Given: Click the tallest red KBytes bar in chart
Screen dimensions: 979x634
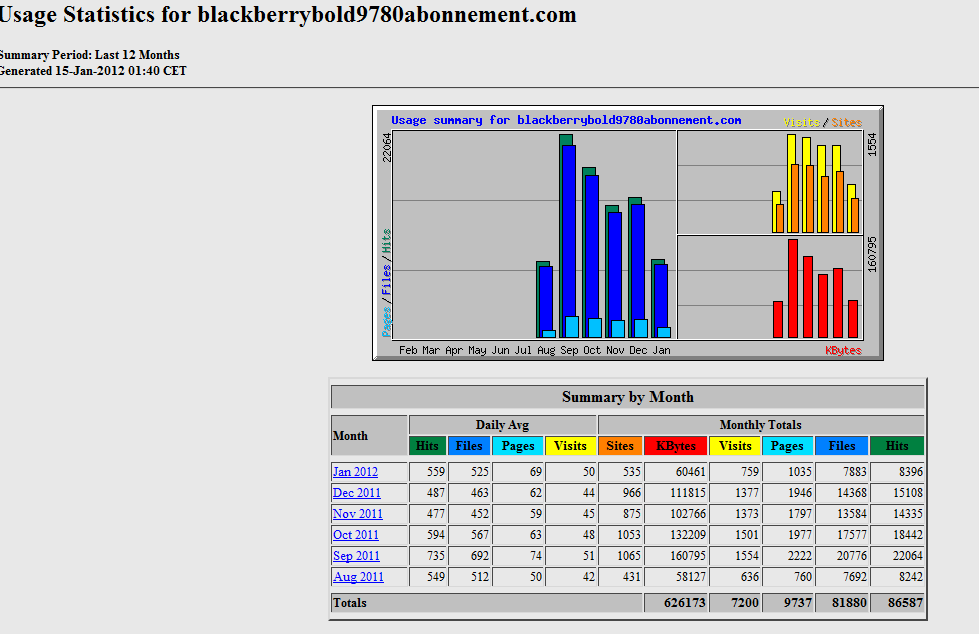Looking at the screenshot, I should (x=792, y=288).
